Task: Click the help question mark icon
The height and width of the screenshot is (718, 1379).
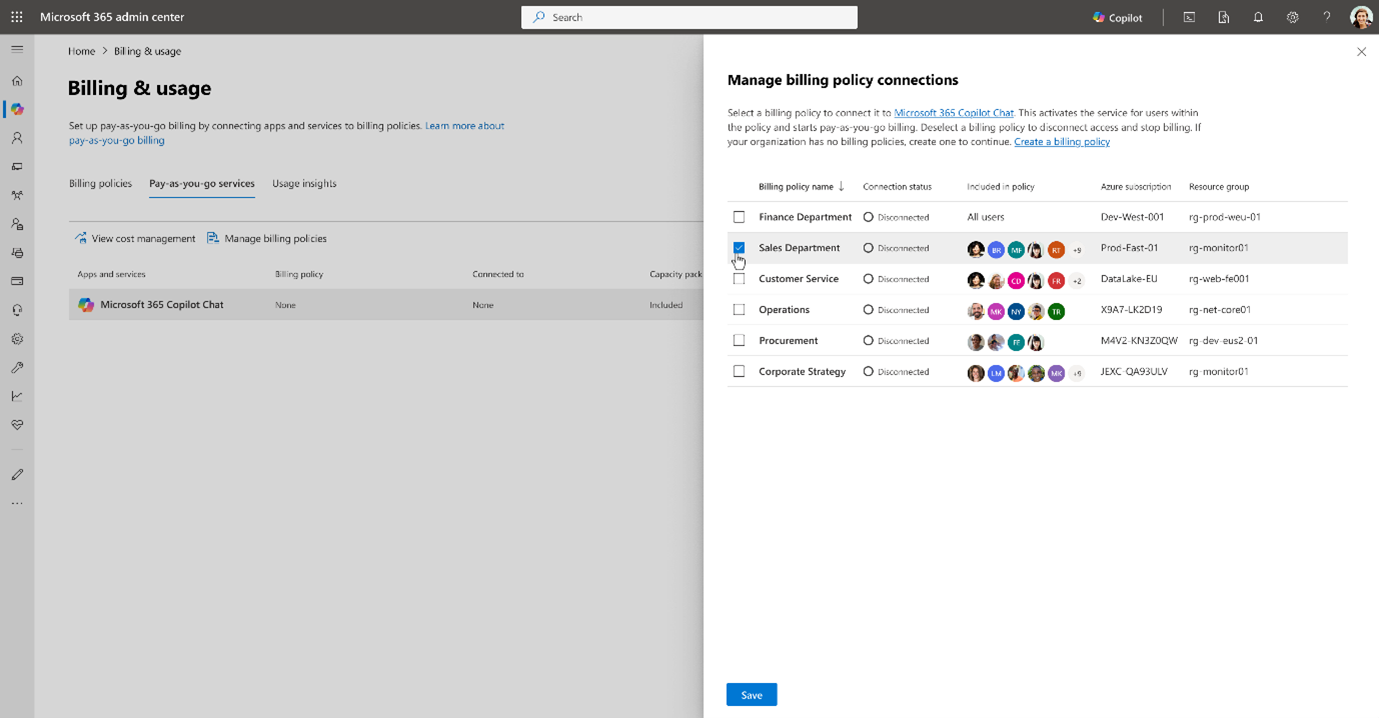Action: pos(1327,17)
